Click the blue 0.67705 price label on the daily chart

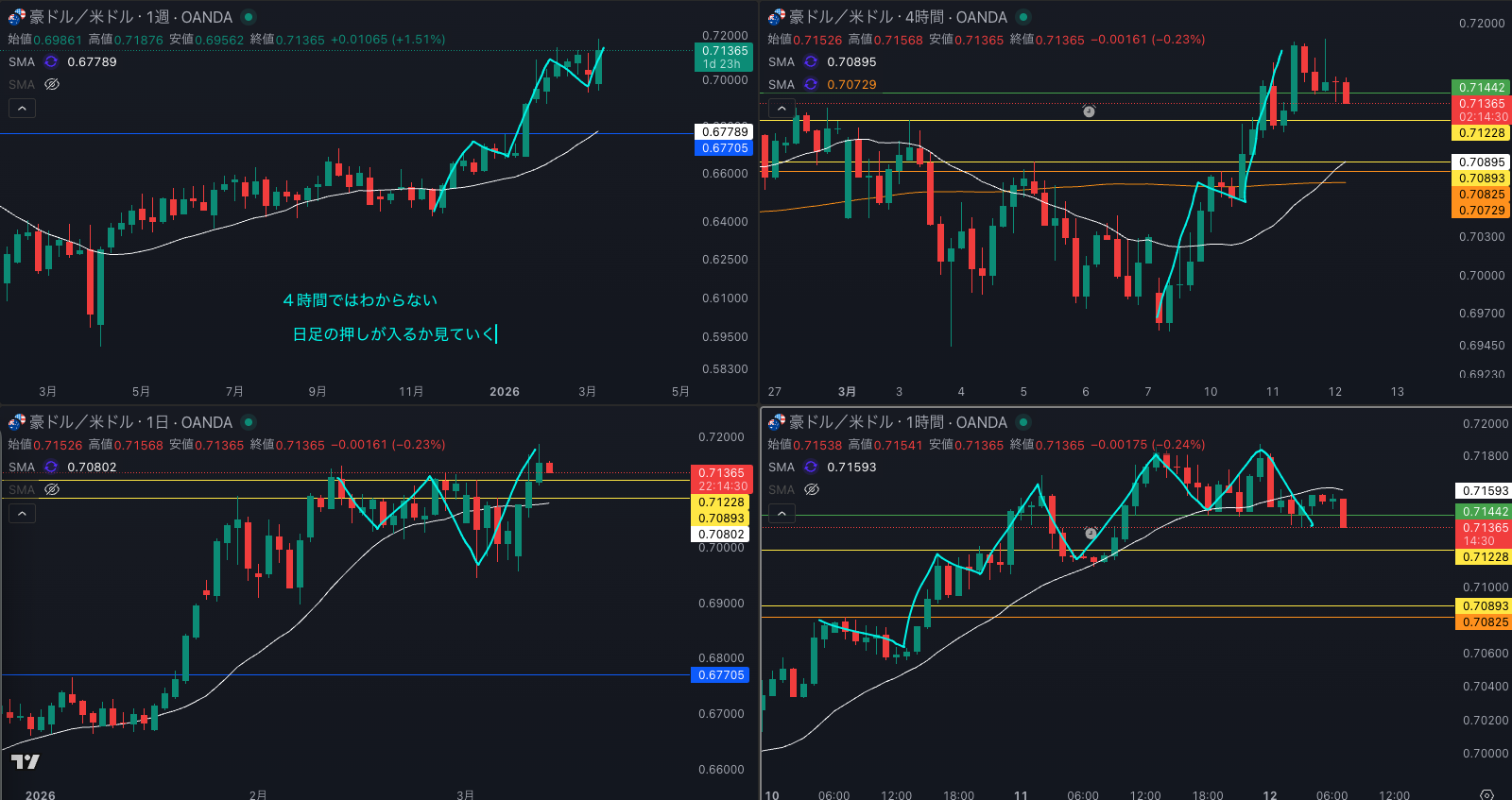click(x=722, y=675)
